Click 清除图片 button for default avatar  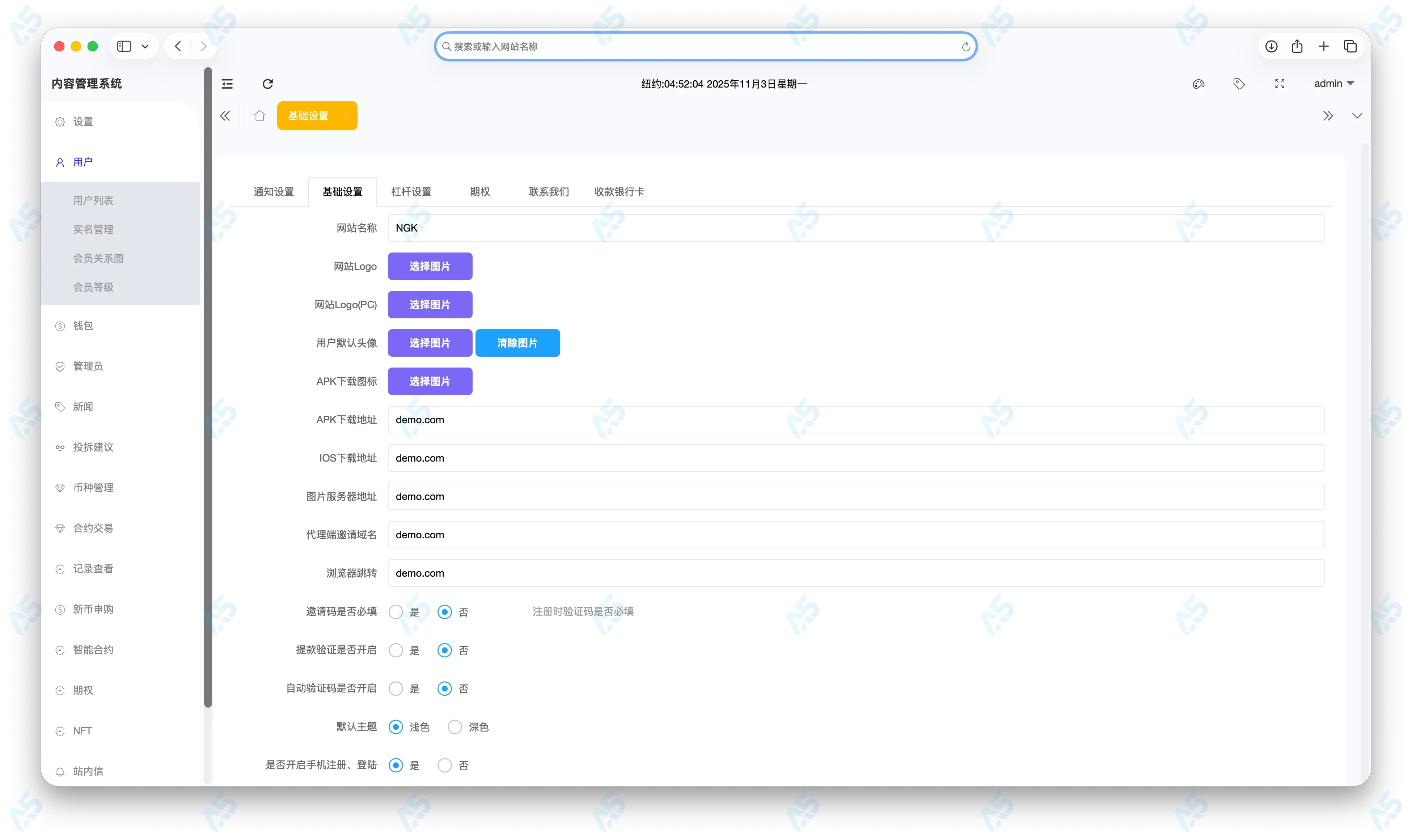tap(517, 343)
